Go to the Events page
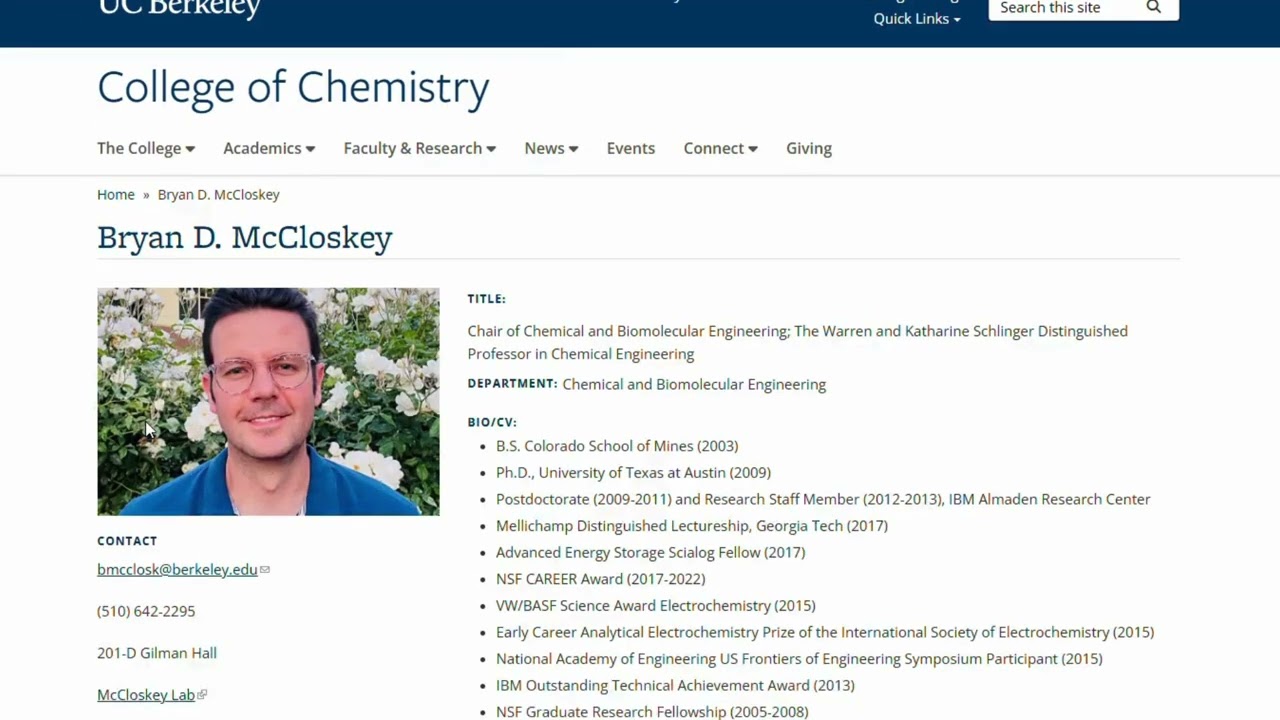Viewport: 1280px width, 720px height. [631, 148]
